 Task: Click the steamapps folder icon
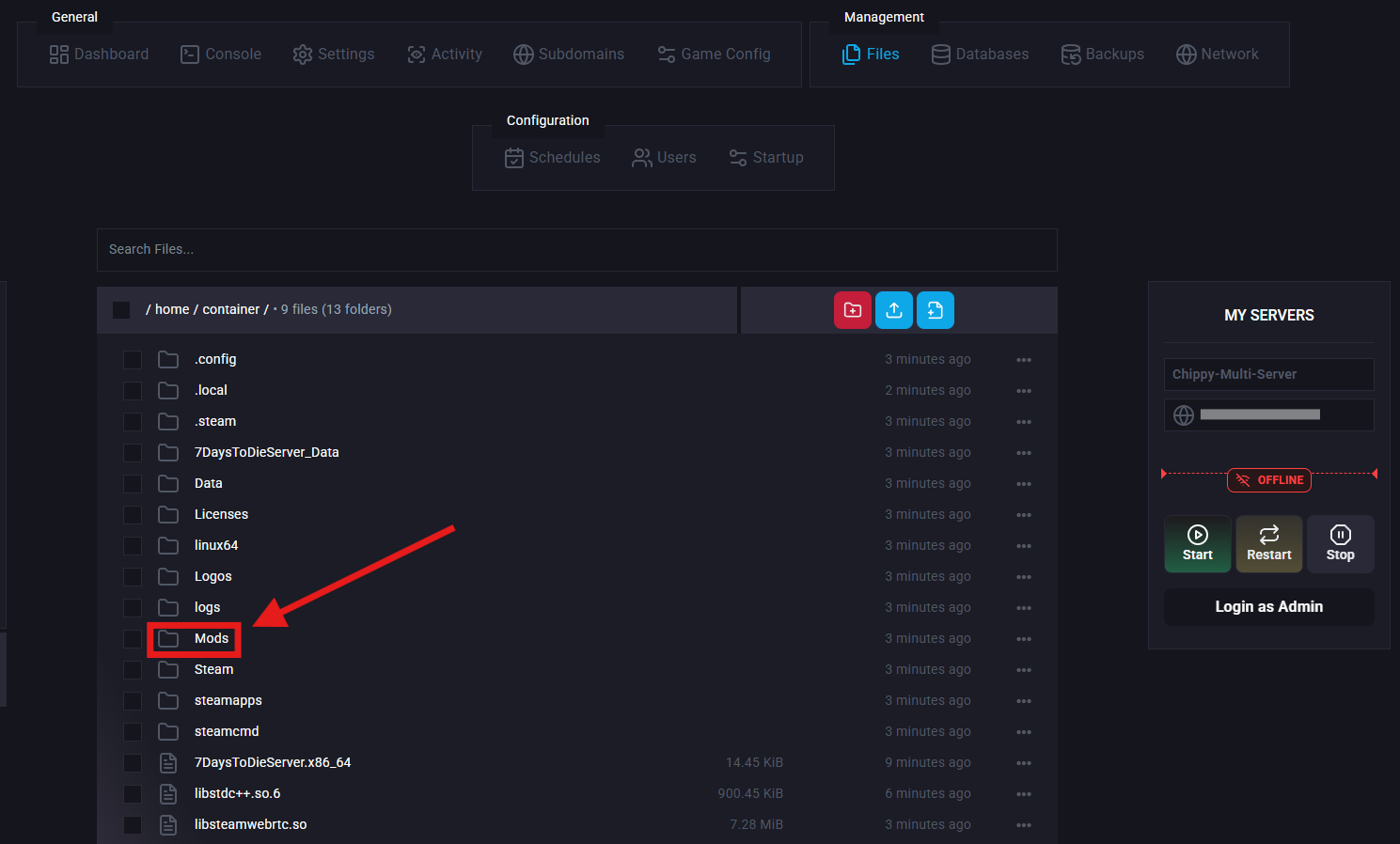(168, 700)
